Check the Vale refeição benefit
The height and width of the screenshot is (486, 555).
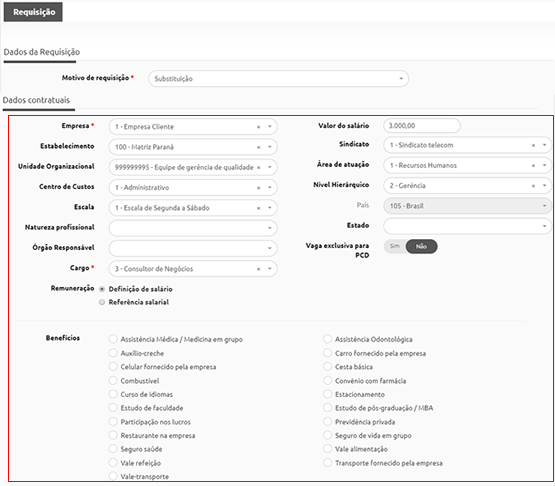[x=113, y=463]
